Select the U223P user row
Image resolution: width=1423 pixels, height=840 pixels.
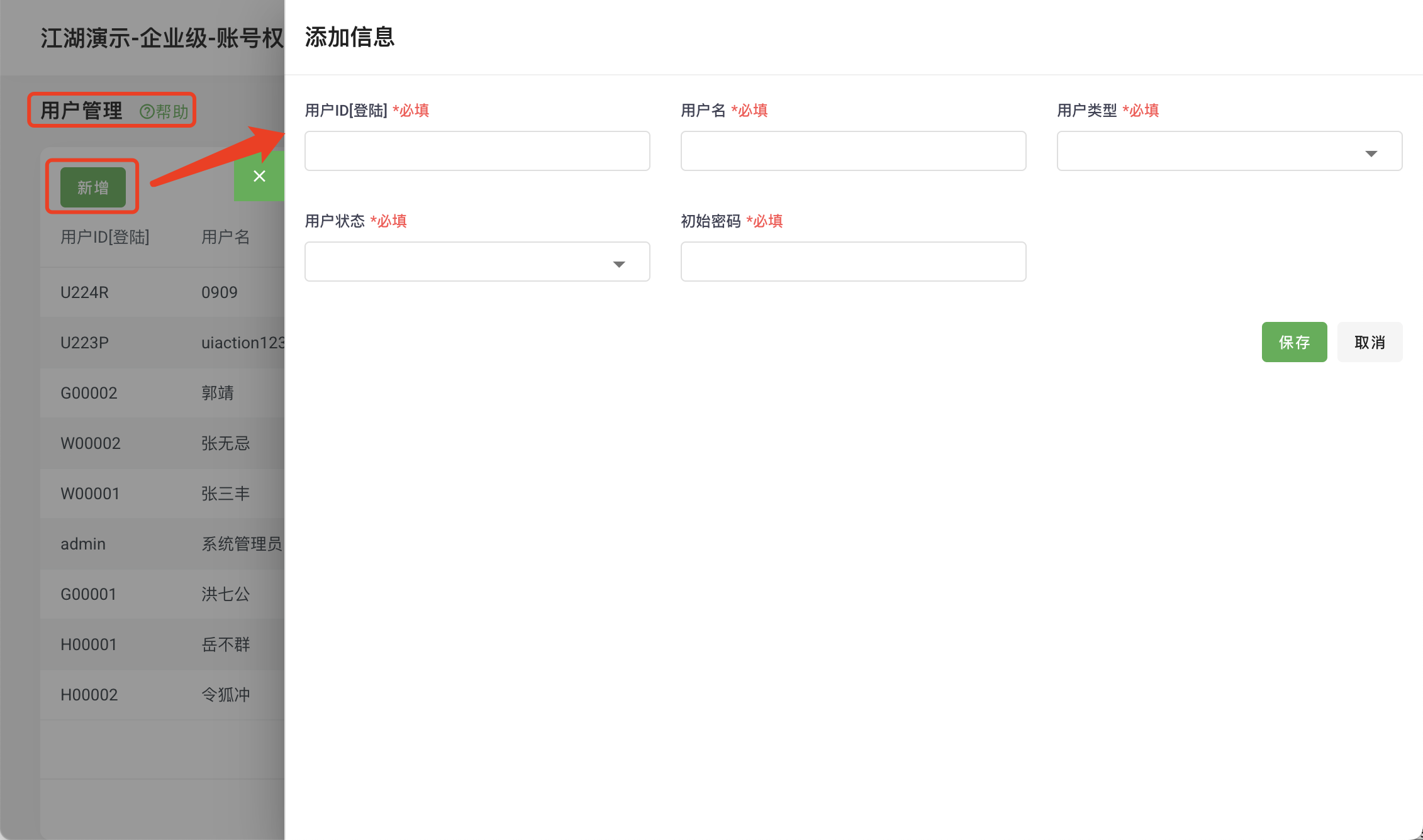click(x=84, y=343)
